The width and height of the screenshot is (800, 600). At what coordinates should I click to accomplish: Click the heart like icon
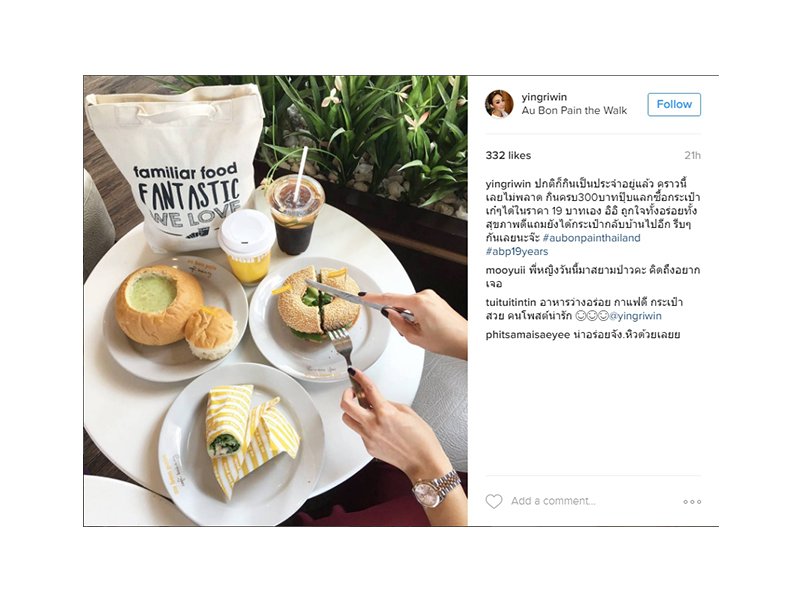pos(493,502)
